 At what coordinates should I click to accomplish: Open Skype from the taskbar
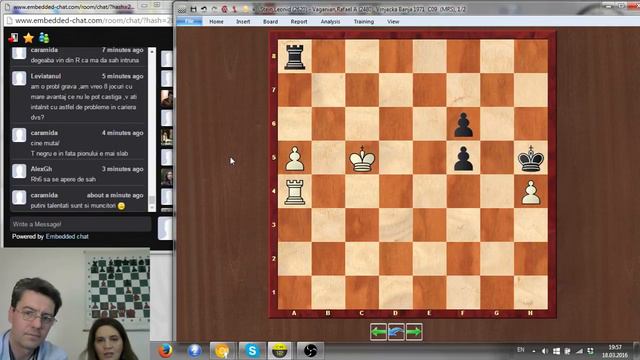252,351
